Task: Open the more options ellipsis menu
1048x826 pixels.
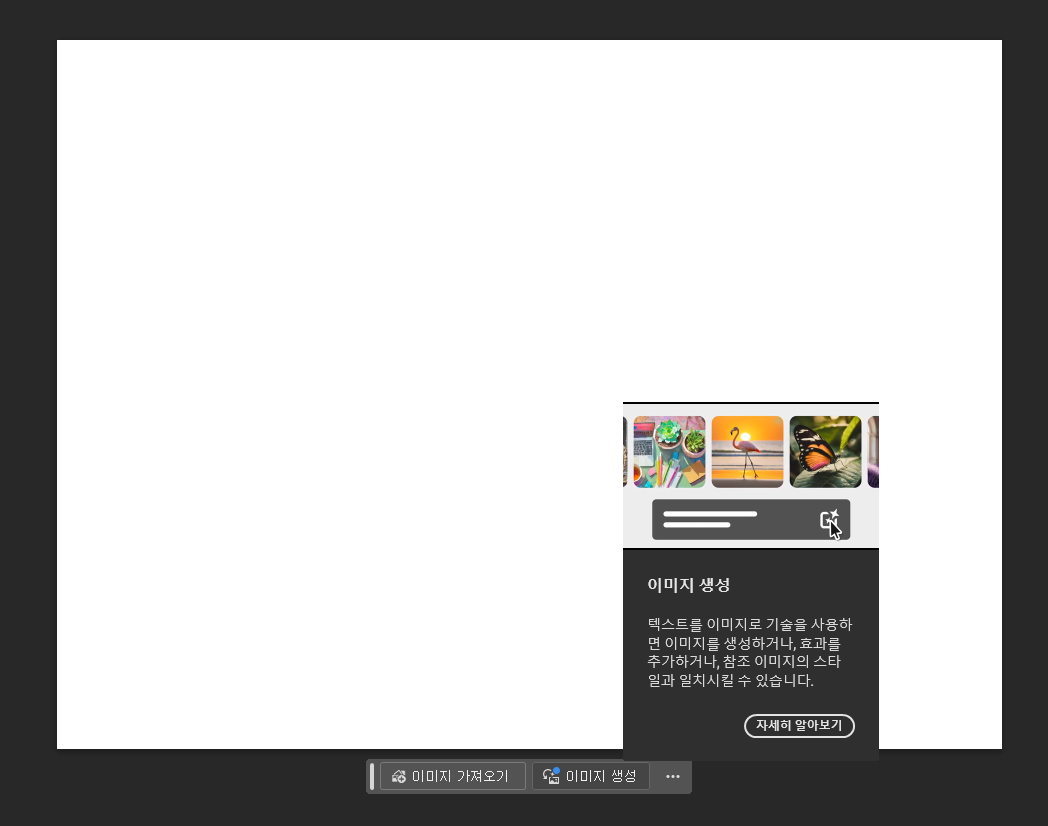Action: pos(672,776)
